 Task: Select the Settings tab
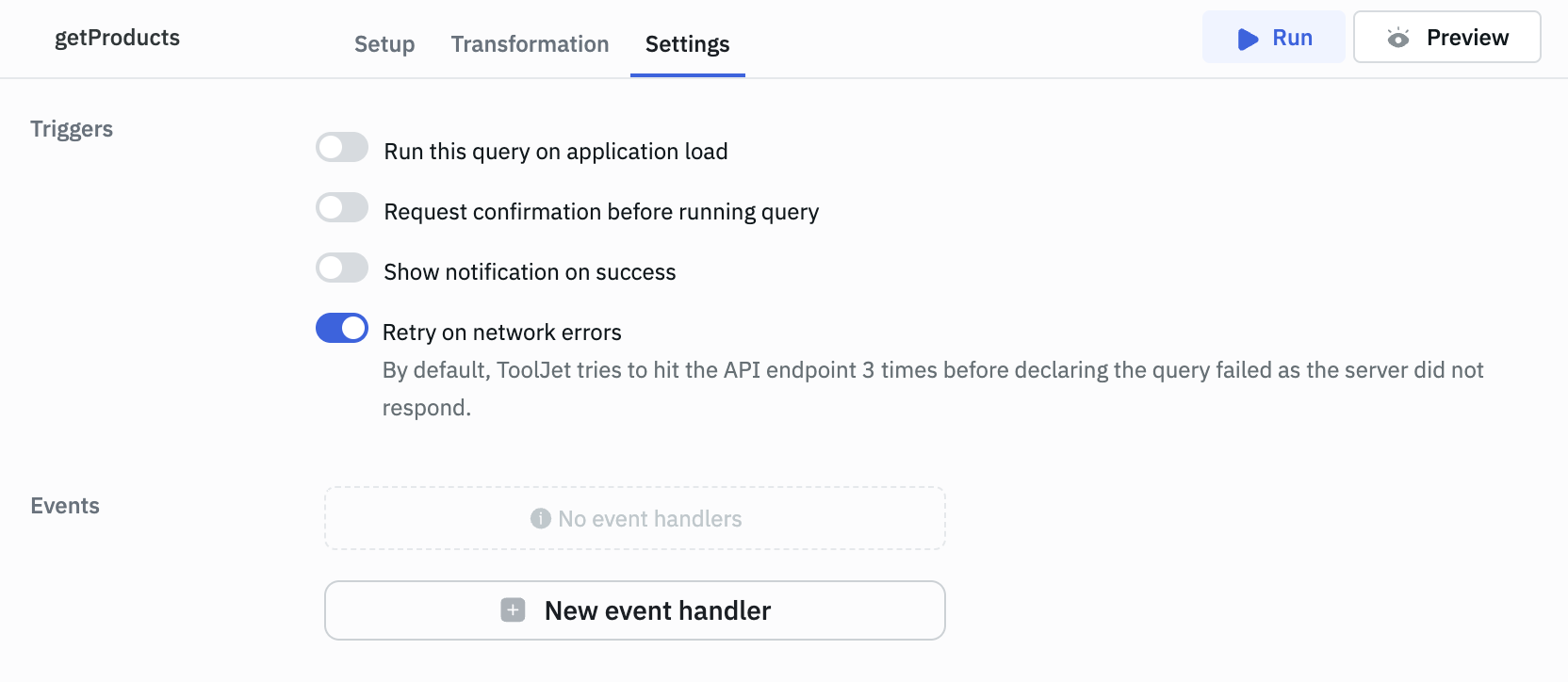(x=687, y=44)
